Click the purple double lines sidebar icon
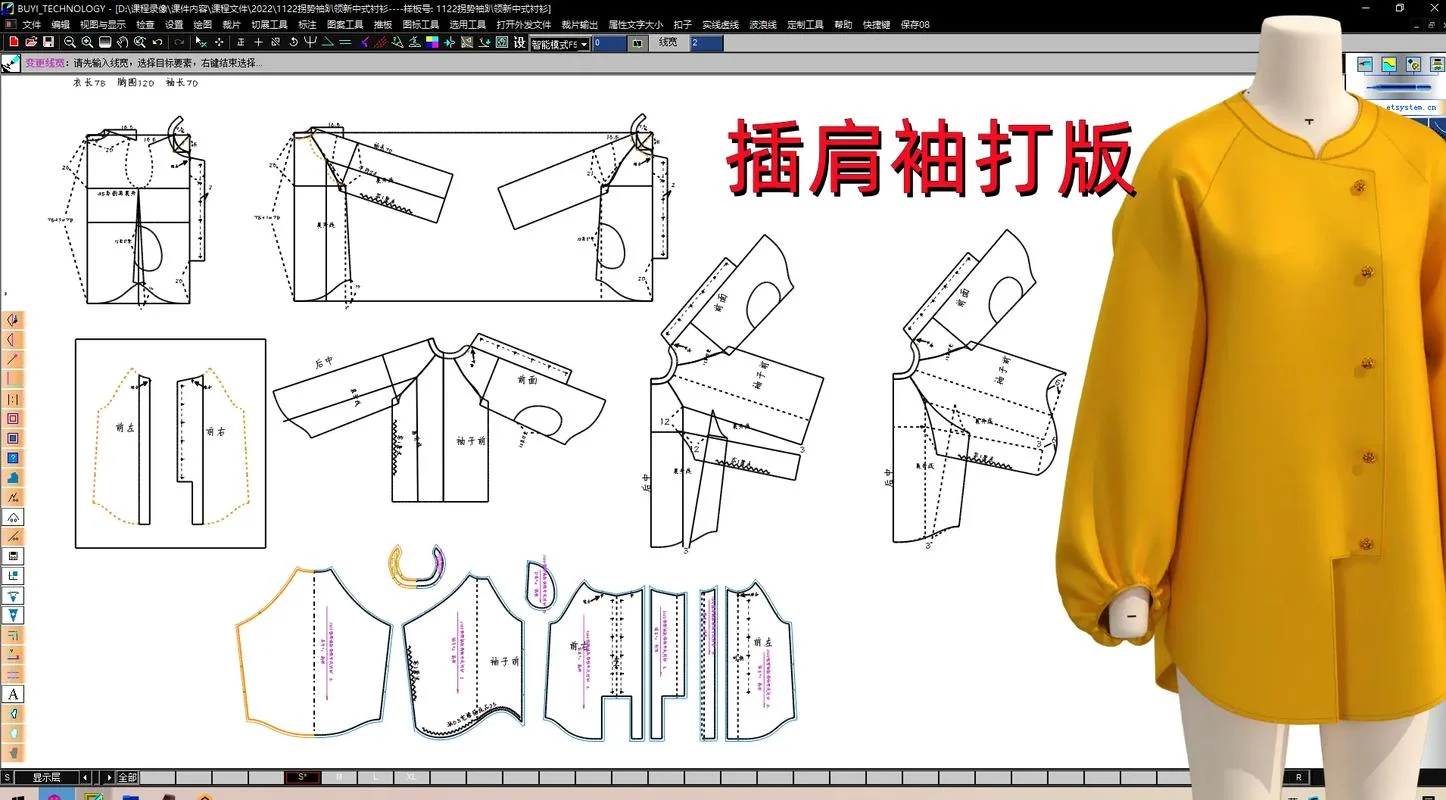The width and height of the screenshot is (1446, 800). pos(14,674)
